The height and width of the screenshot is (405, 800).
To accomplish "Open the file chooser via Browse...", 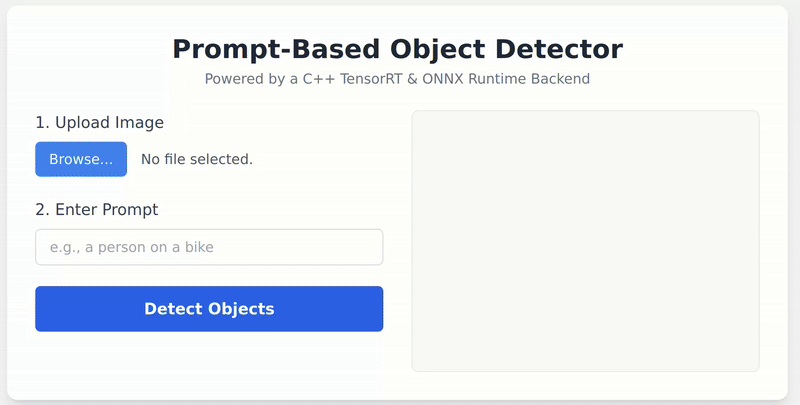I will 81,159.
